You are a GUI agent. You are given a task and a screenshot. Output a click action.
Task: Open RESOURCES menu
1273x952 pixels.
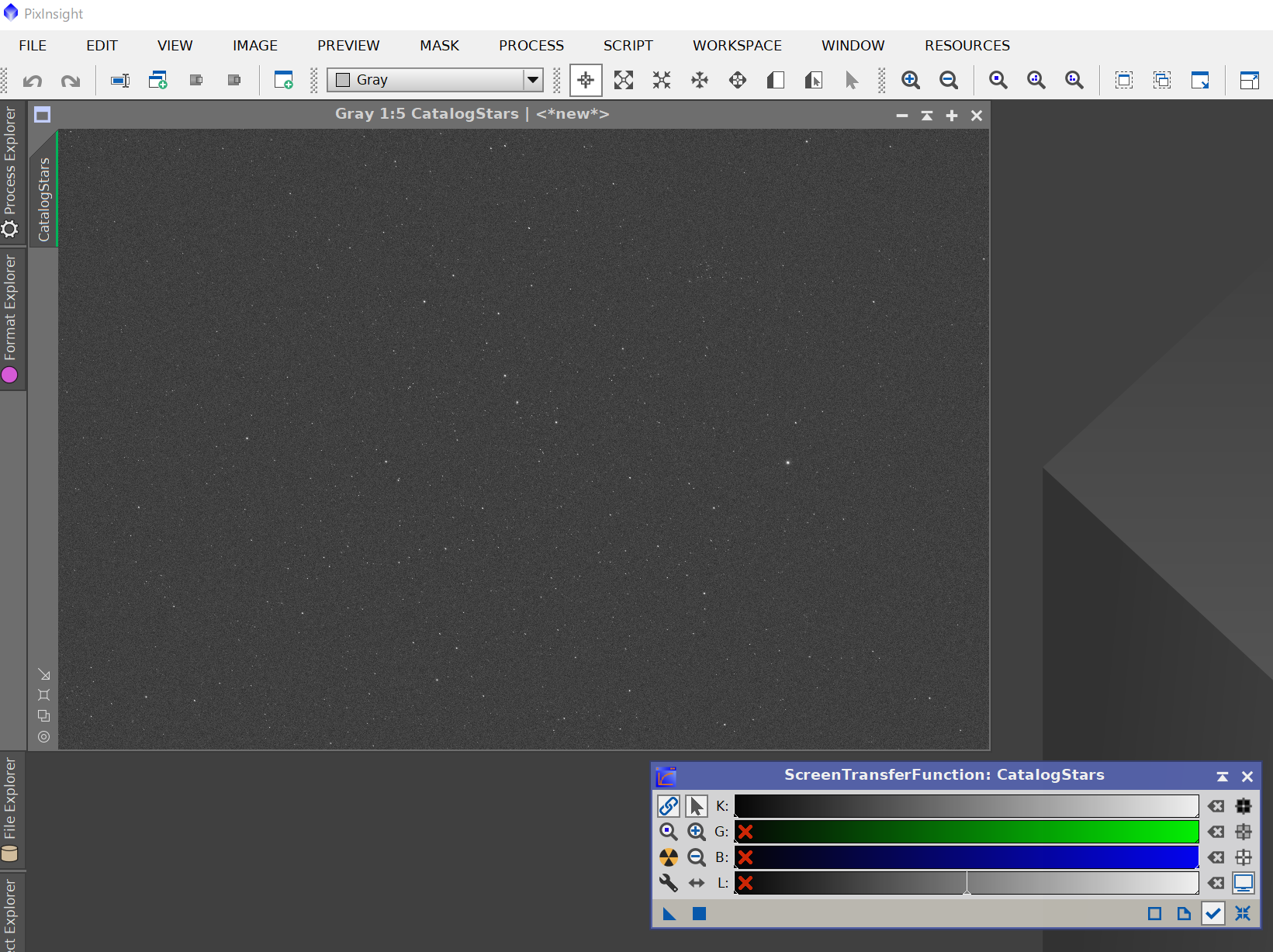[967, 46]
